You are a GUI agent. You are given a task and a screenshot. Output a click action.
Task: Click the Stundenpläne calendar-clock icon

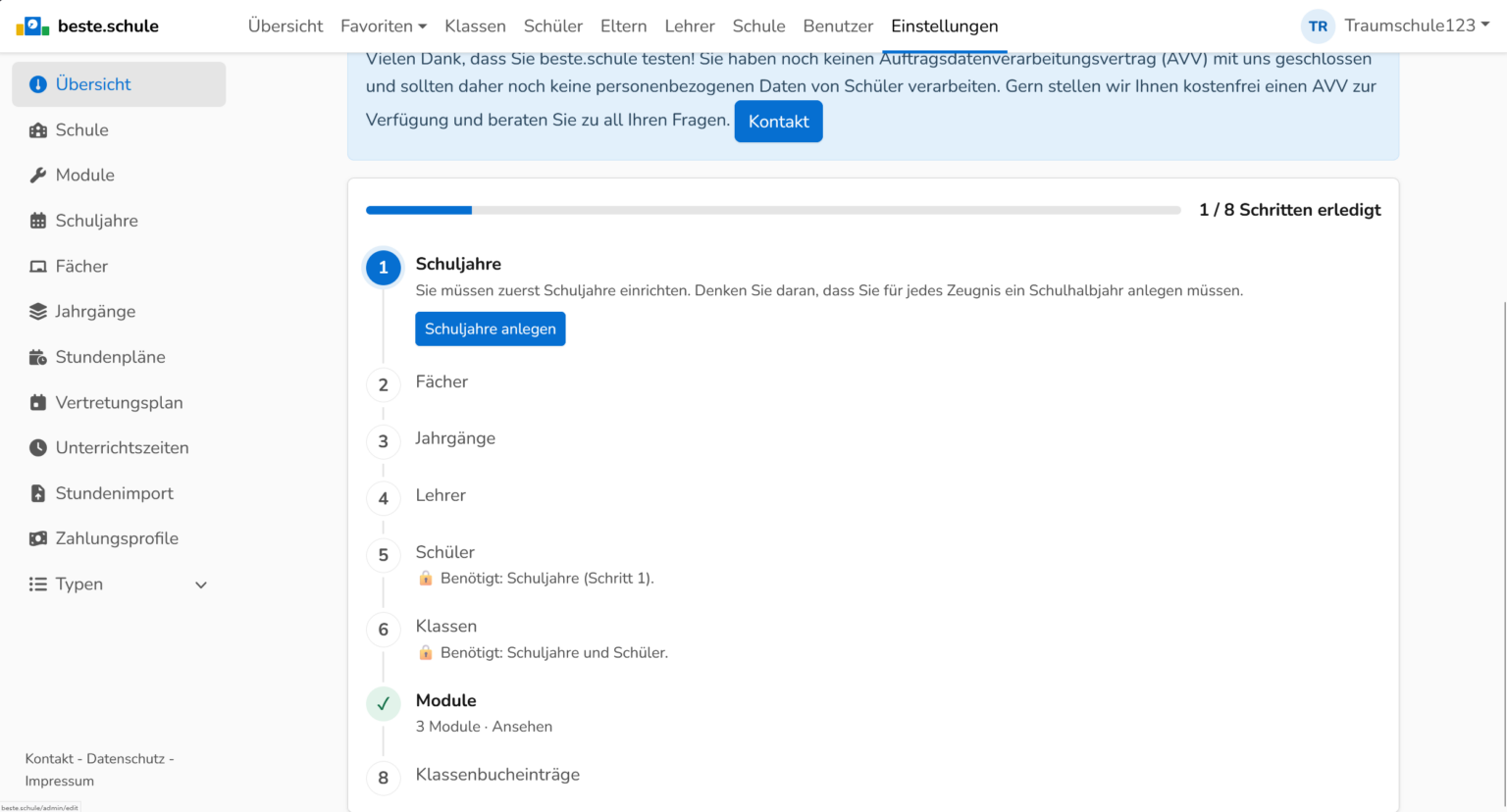pos(38,357)
